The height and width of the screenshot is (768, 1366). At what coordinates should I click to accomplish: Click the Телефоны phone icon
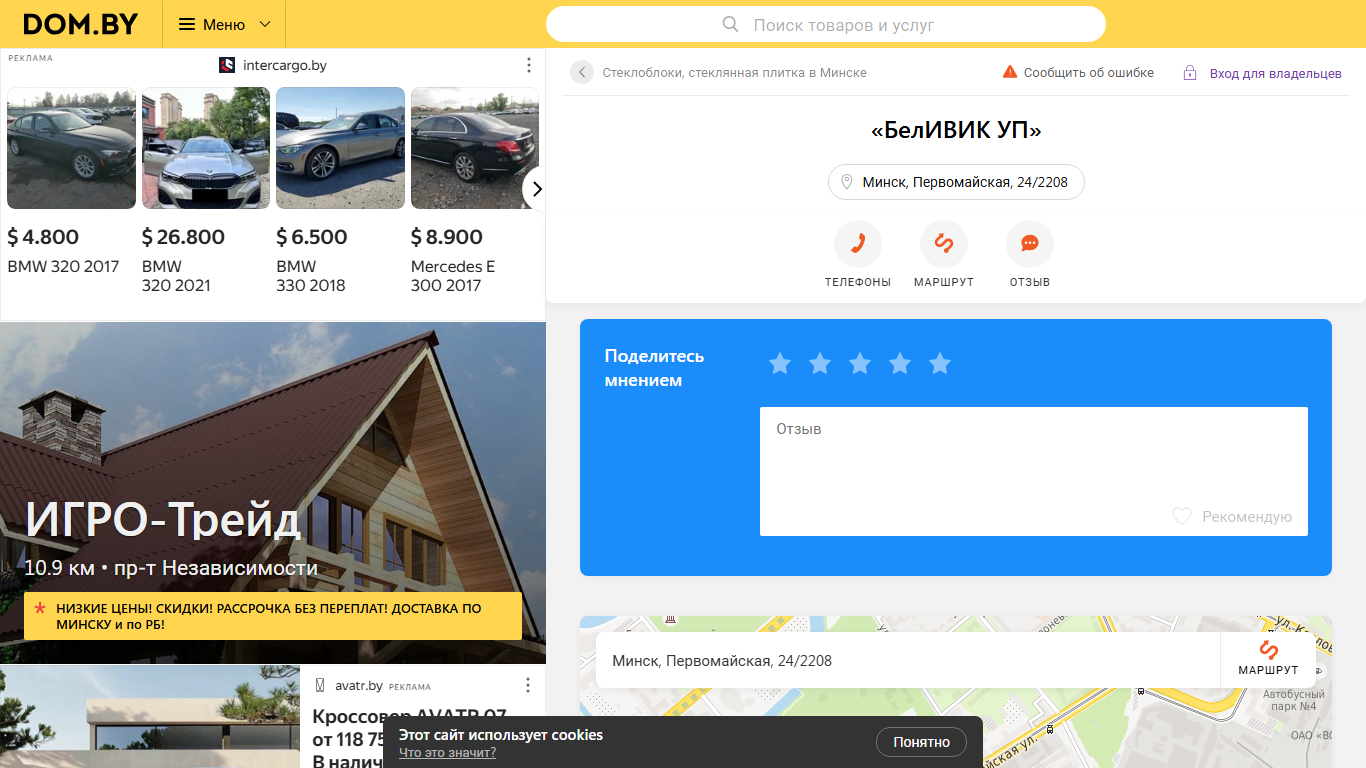point(858,244)
